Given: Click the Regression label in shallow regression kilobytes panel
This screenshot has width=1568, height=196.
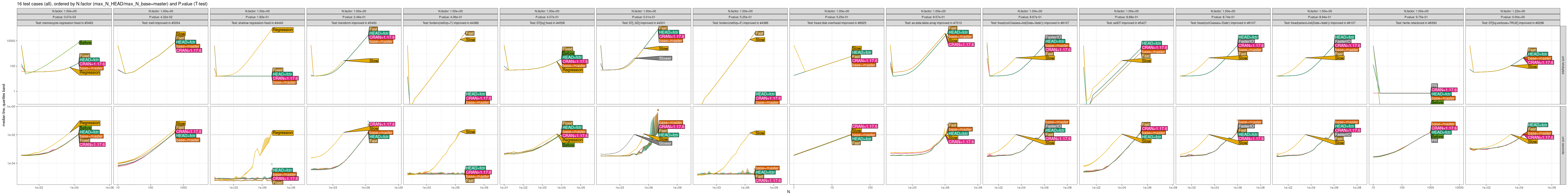Looking at the screenshot, I should (282, 30).
